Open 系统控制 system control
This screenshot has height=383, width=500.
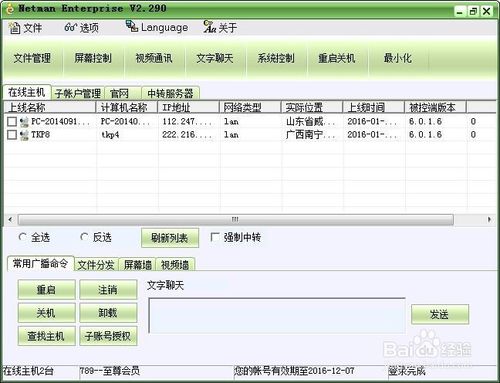tap(276, 58)
